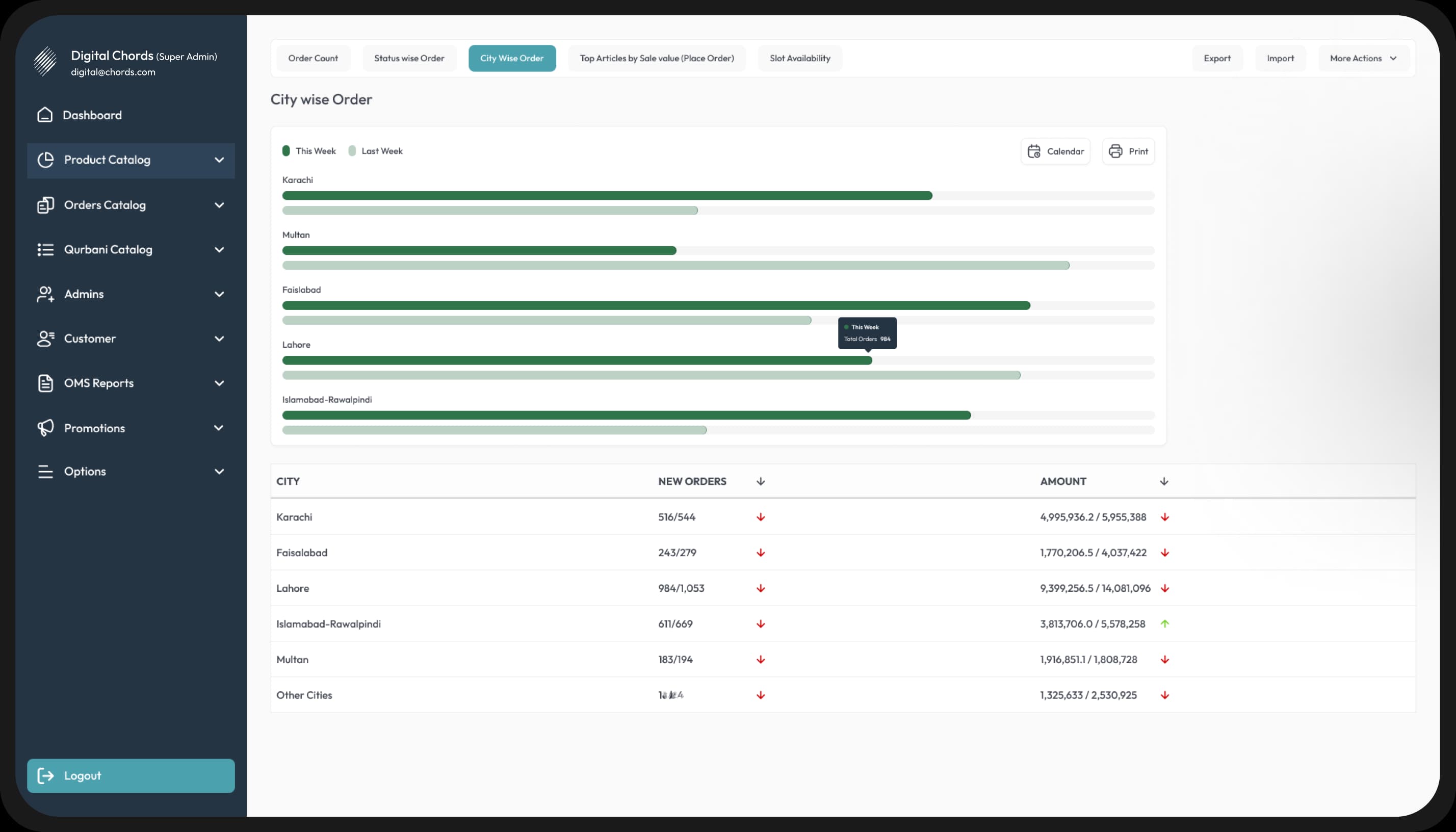Viewport: 1456px width, 832px height.
Task: Open Top Articles by Sale value tab
Action: click(657, 58)
